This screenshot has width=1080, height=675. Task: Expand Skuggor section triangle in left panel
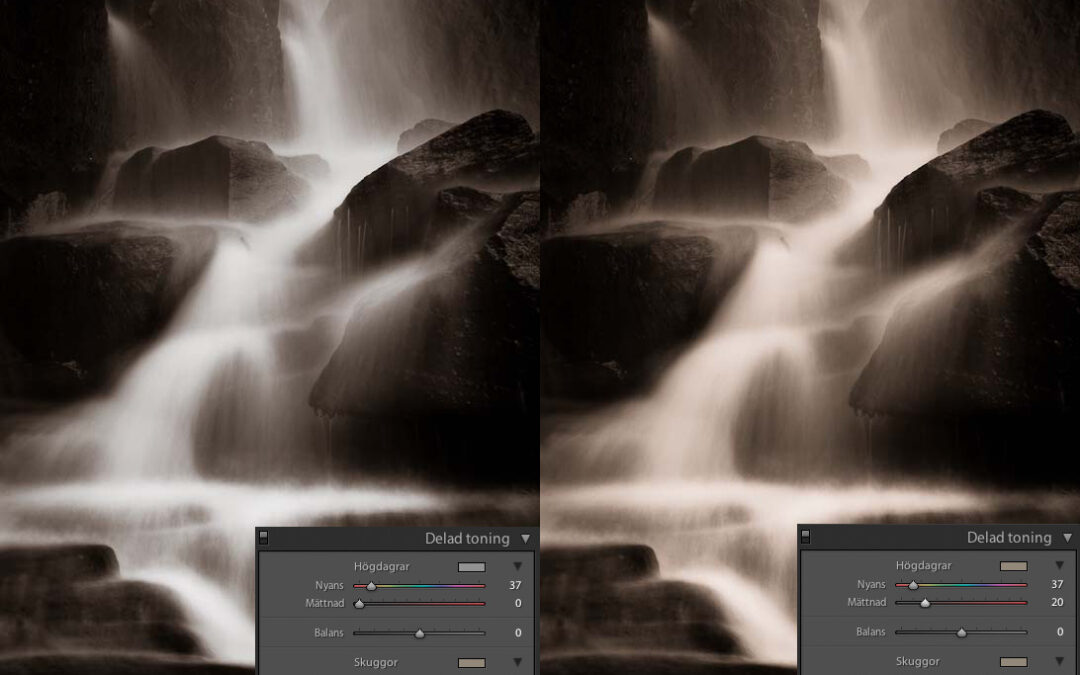click(517, 662)
